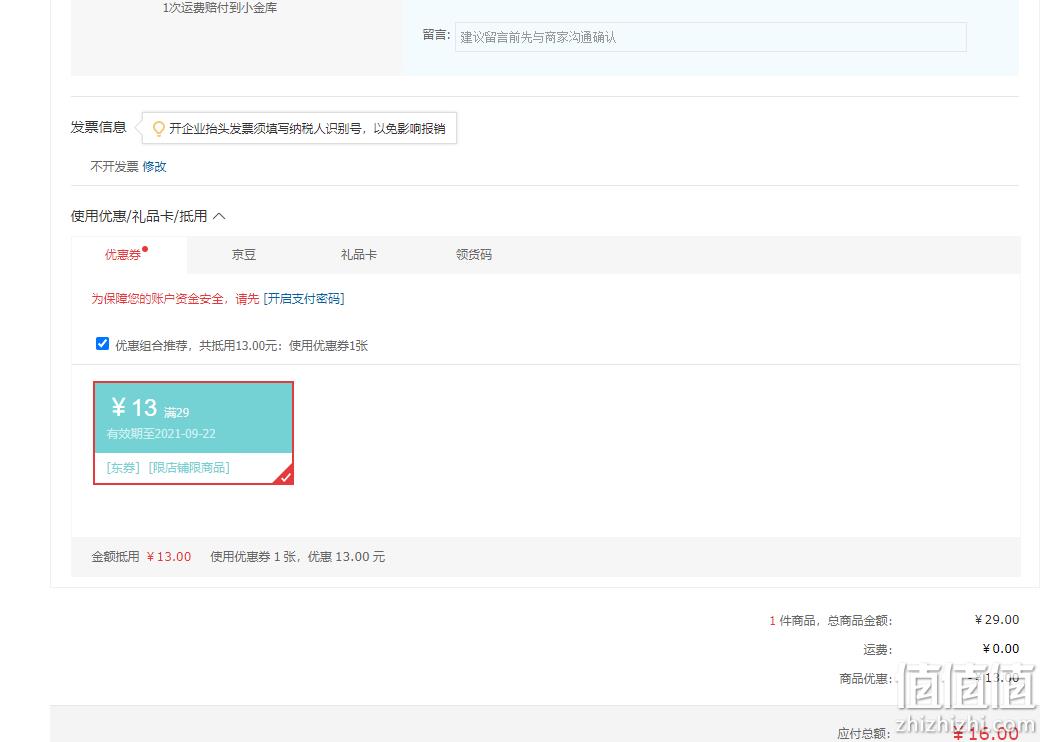Uncheck the 优惠组合推荐 checkbox
Screen dimensions: 1045x742
pyautogui.click(x=103, y=344)
